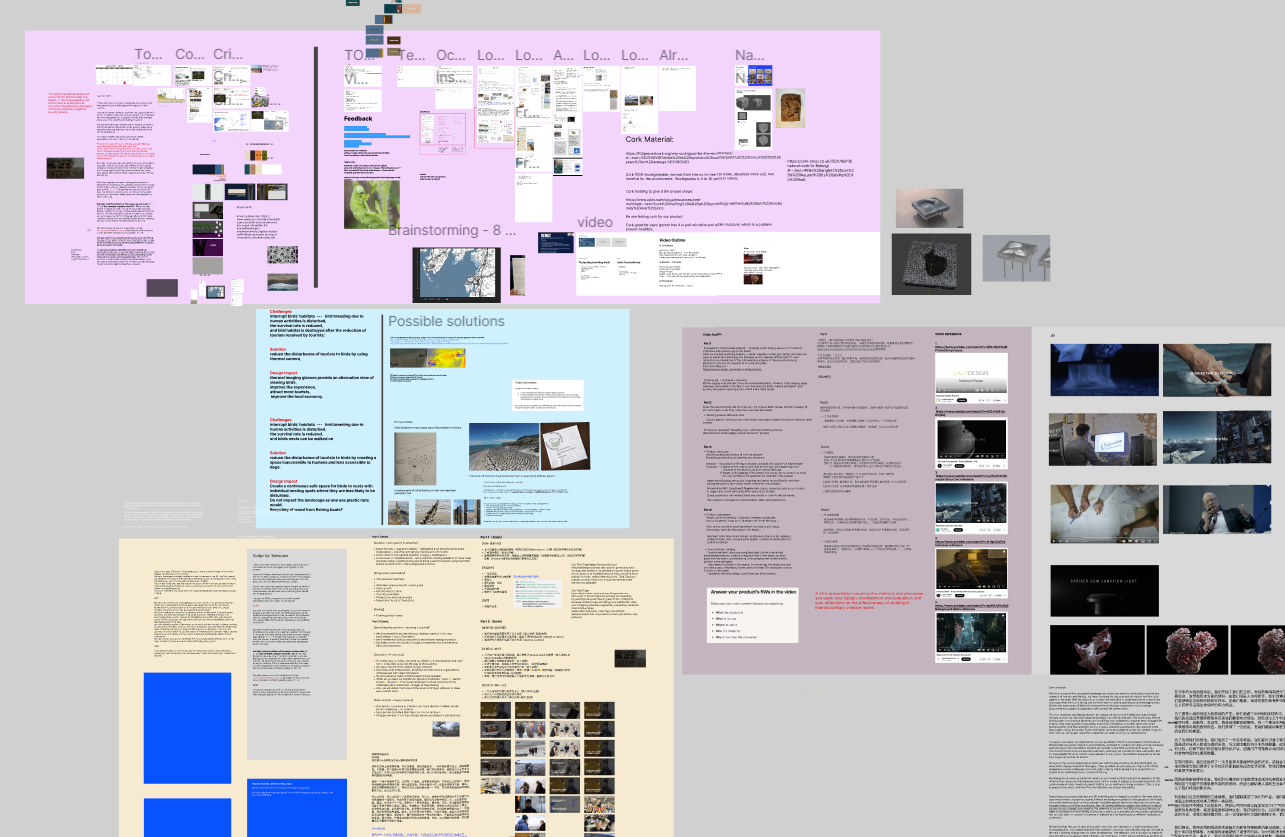Select the 'Feedback' heading text
Viewport: 1285px width, 837px height.
click(358, 118)
